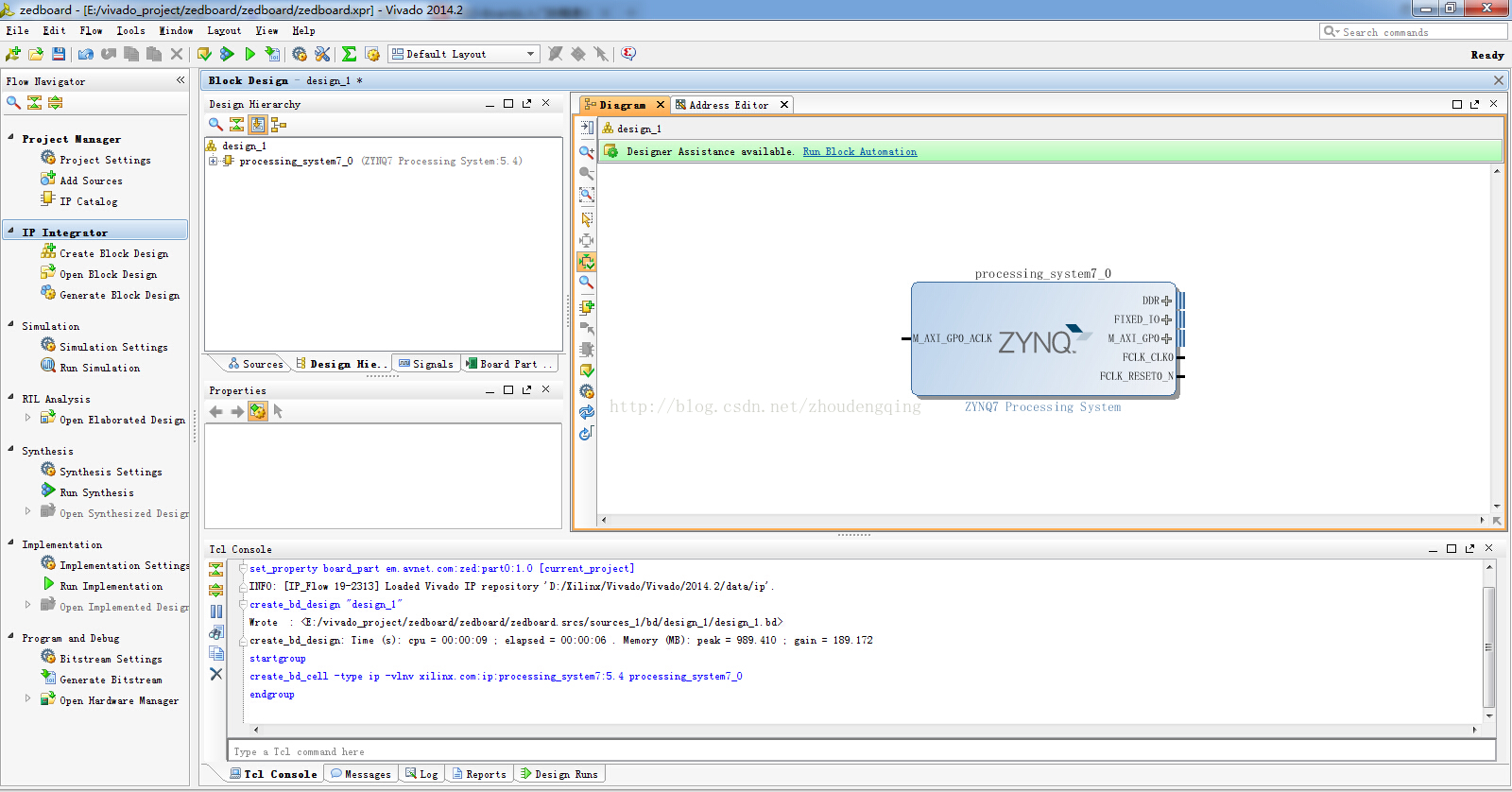
Task: Open the Design Runs tab
Action: 559,774
